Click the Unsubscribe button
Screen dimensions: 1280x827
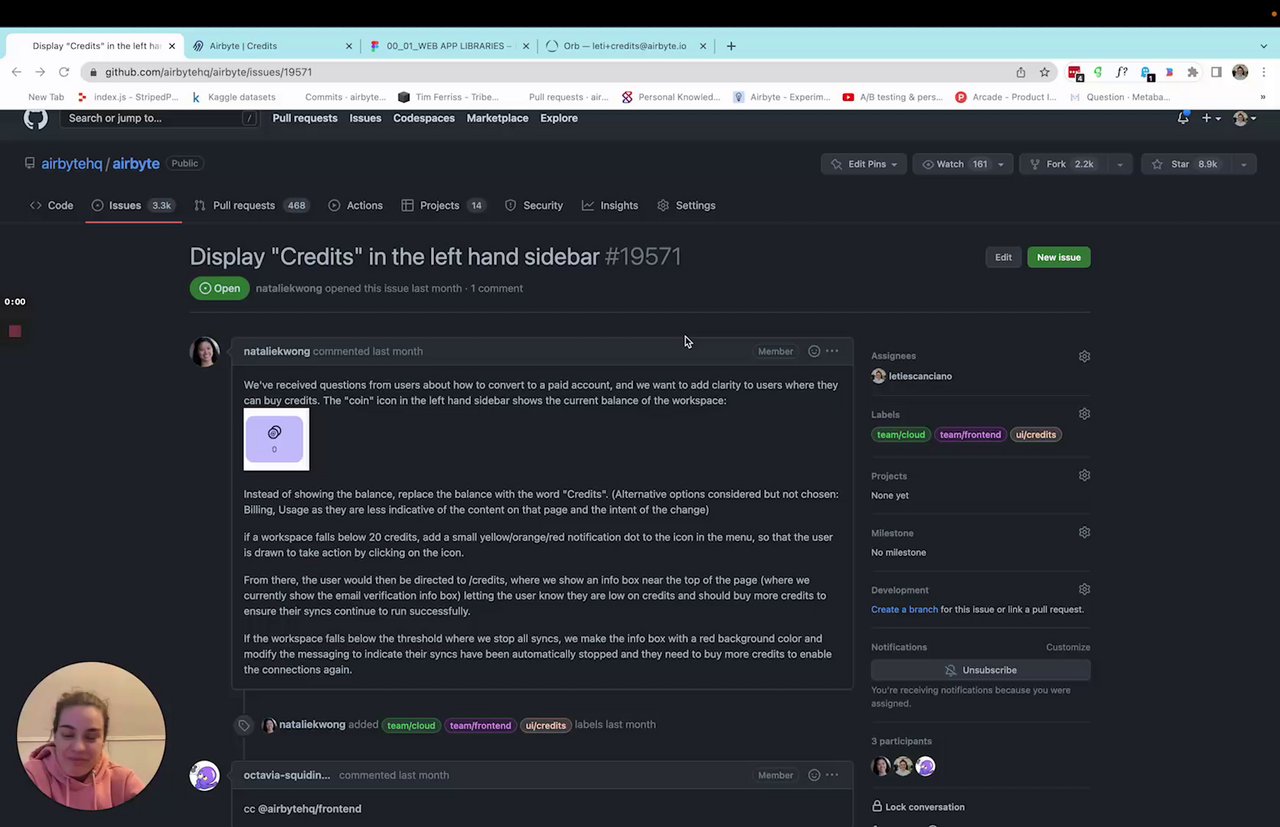980,670
